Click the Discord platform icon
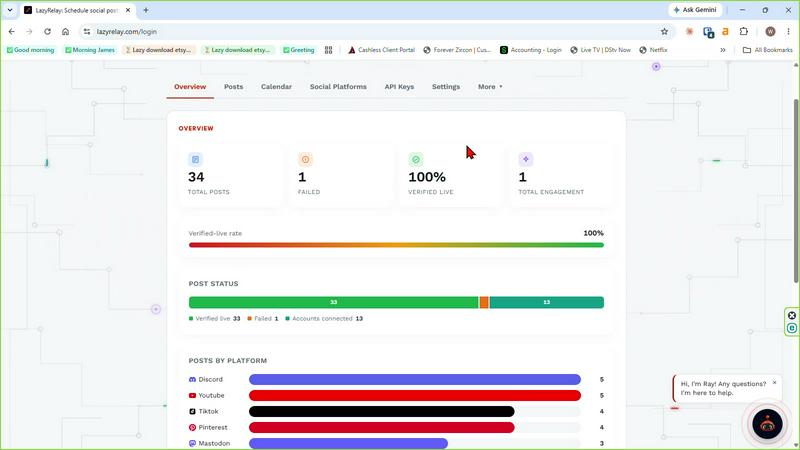Image resolution: width=800 pixels, height=450 pixels. pos(192,380)
